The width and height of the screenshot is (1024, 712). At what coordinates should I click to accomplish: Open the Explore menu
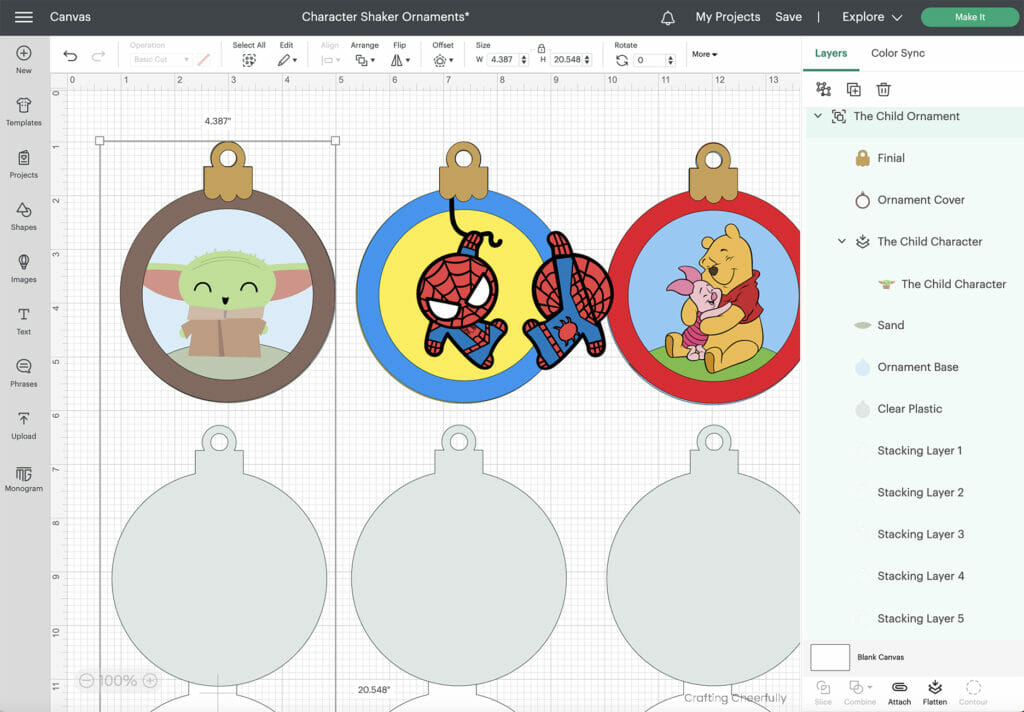pyautogui.click(x=866, y=16)
